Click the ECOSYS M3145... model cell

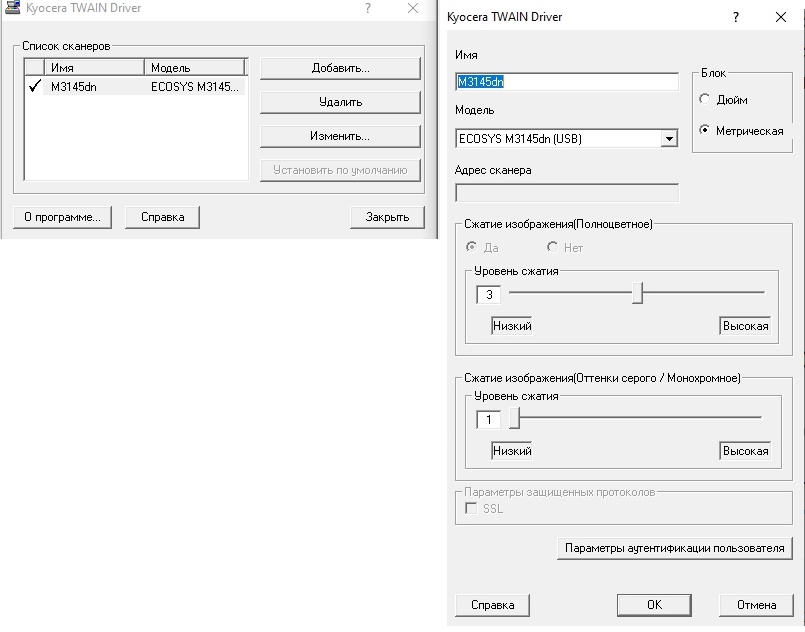pyautogui.click(x=195, y=87)
